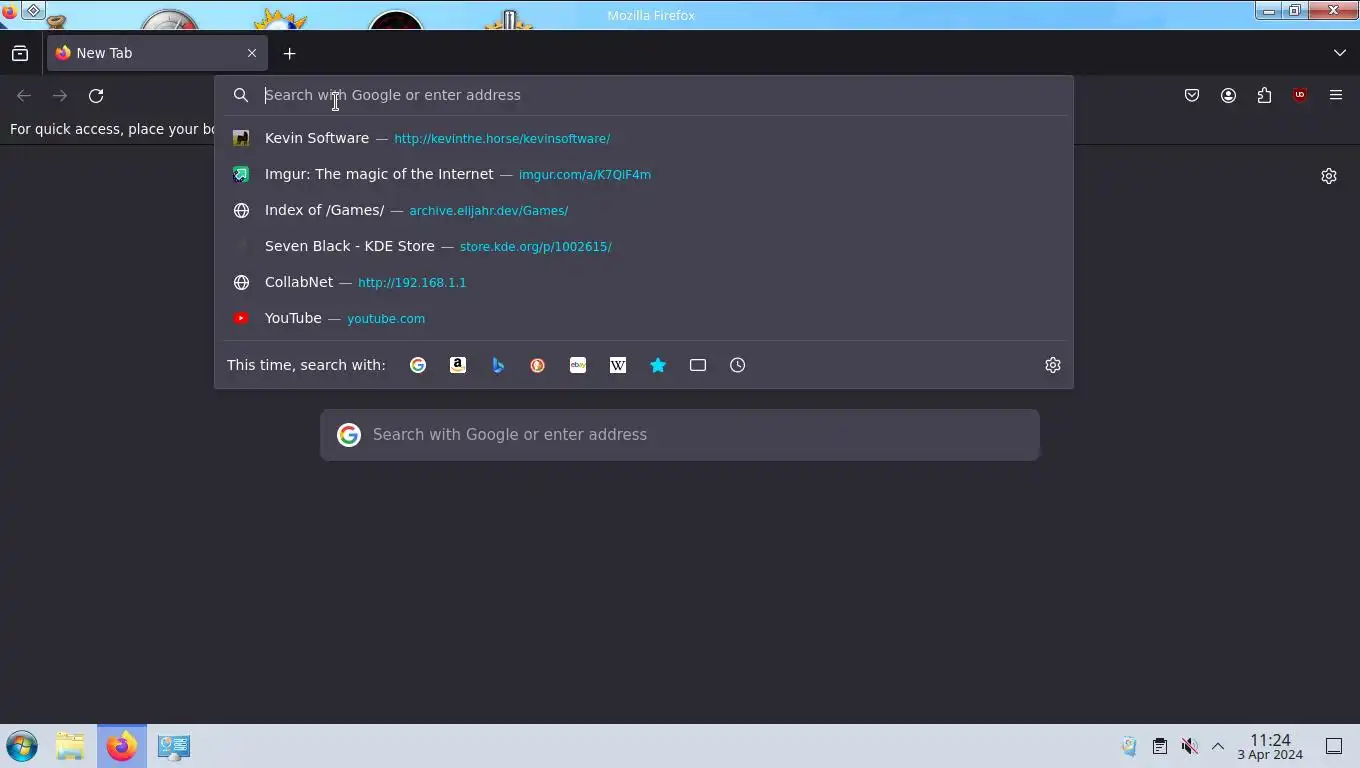Switch to Firefox in the taskbar
1360x768 pixels.
tap(122, 746)
